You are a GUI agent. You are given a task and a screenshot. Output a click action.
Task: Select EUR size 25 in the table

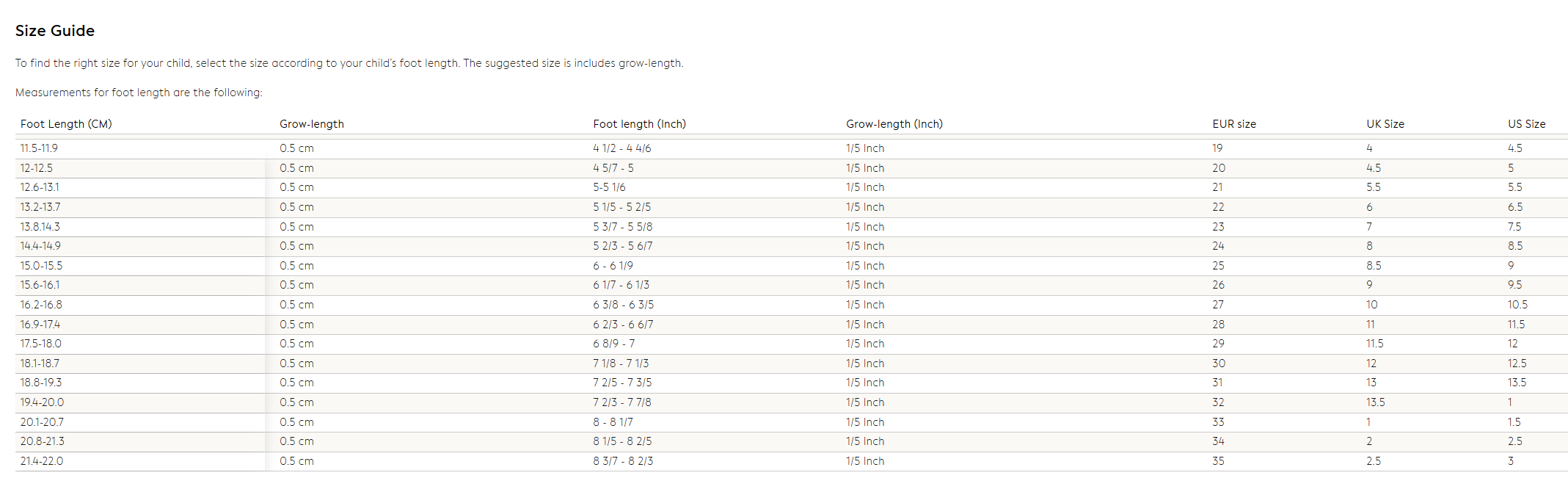tap(1218, 266)
